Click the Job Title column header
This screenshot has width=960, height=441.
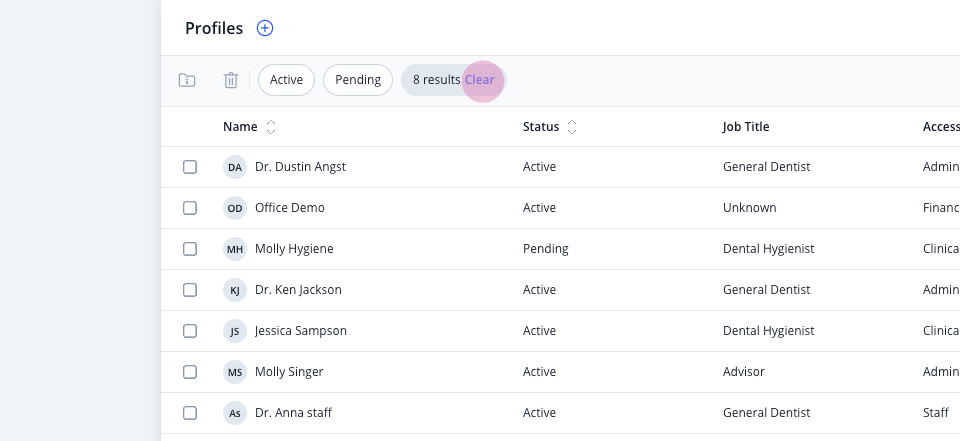pyautogui.click(x=746, y=127)
